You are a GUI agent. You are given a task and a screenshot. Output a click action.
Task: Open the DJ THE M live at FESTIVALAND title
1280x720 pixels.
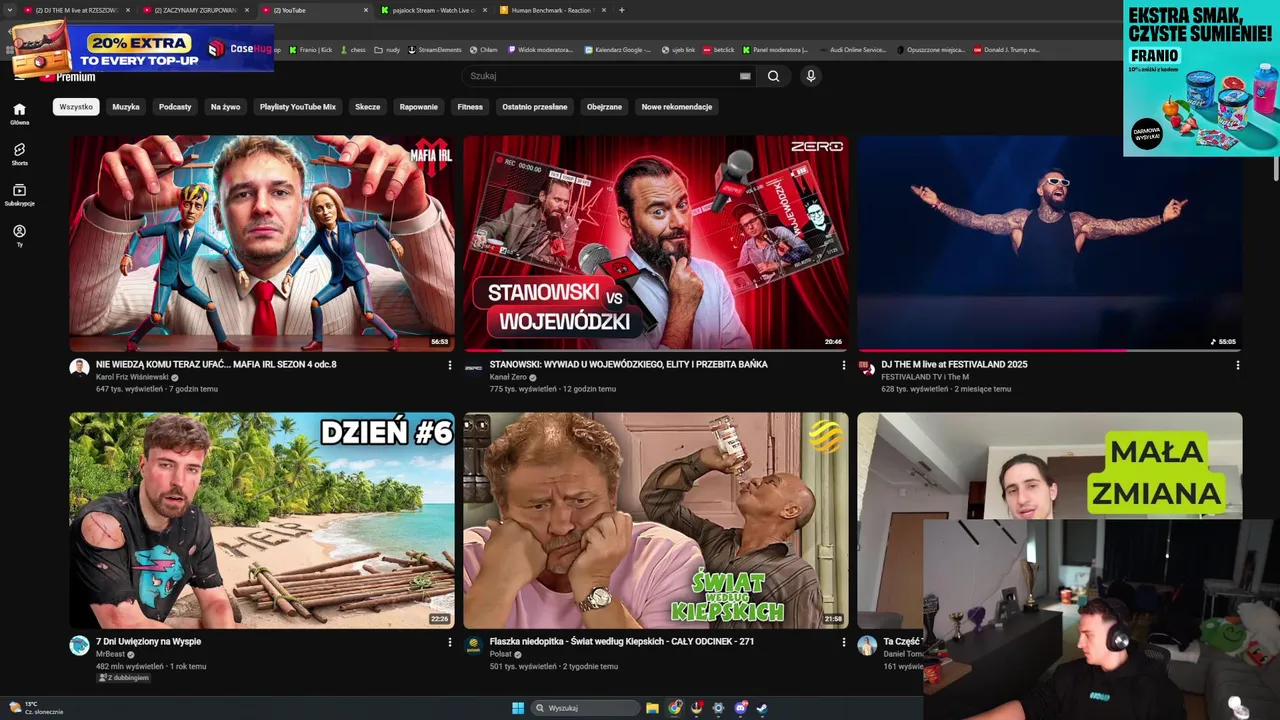[955, 365]
